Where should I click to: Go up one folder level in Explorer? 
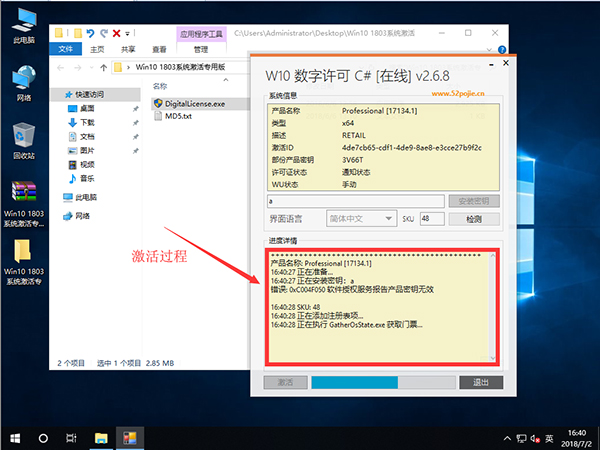[x=103, y=68]
